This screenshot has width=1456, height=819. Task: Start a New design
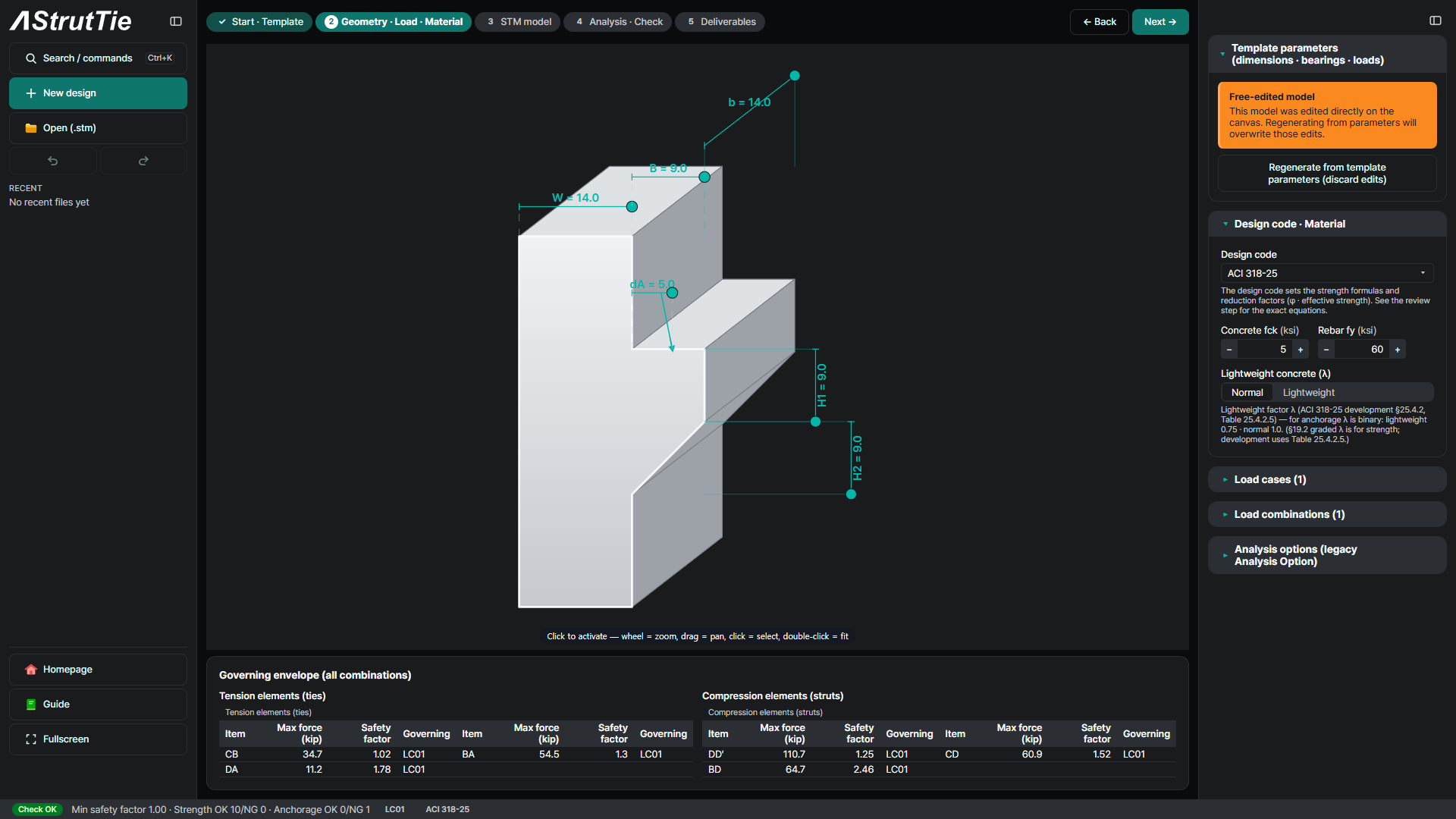tap(98, 93)
